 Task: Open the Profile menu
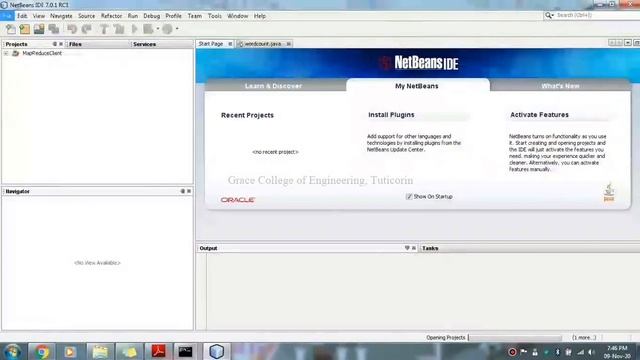tap(173, 16)
